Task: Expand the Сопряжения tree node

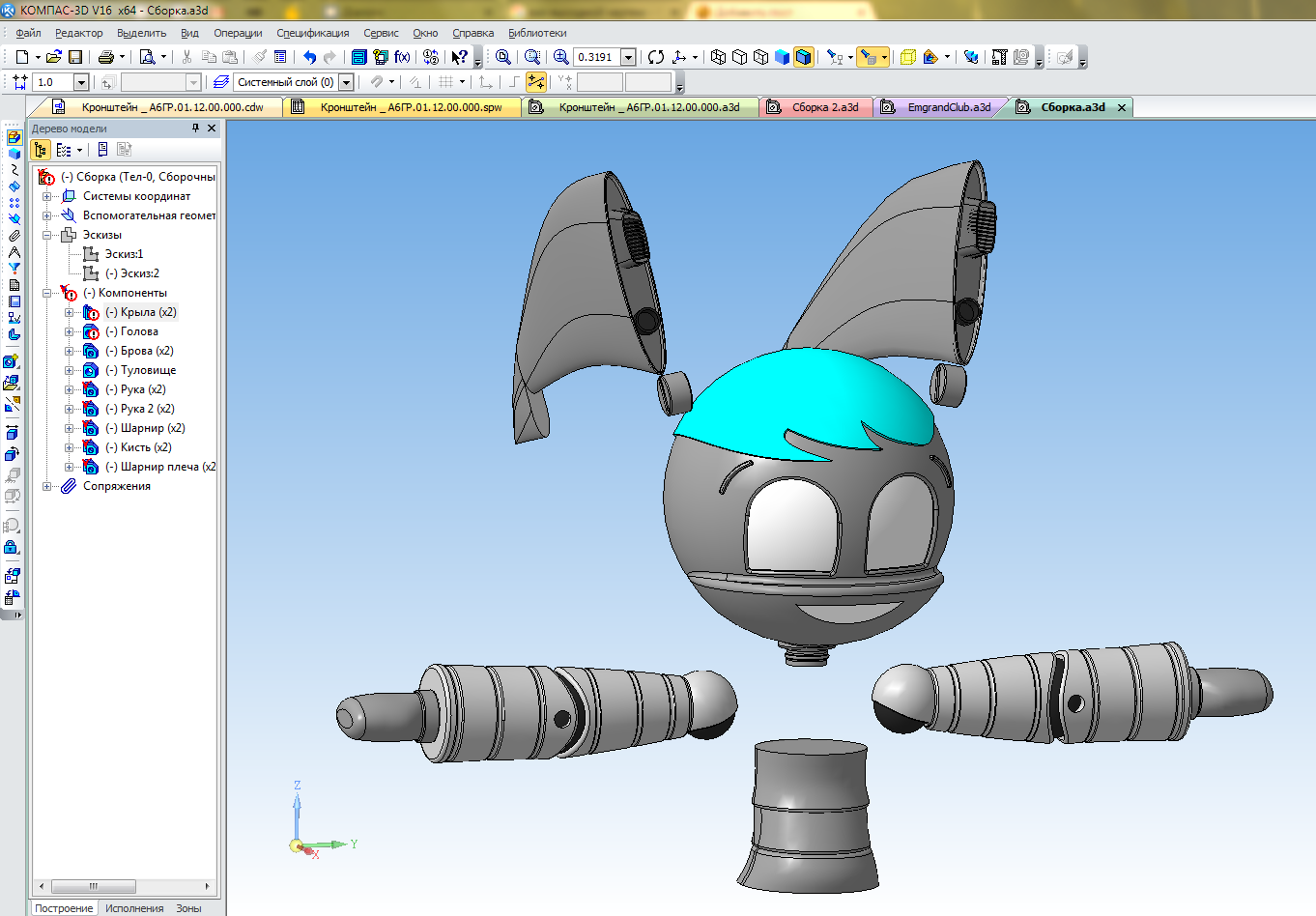Action: tap(46, 486)
